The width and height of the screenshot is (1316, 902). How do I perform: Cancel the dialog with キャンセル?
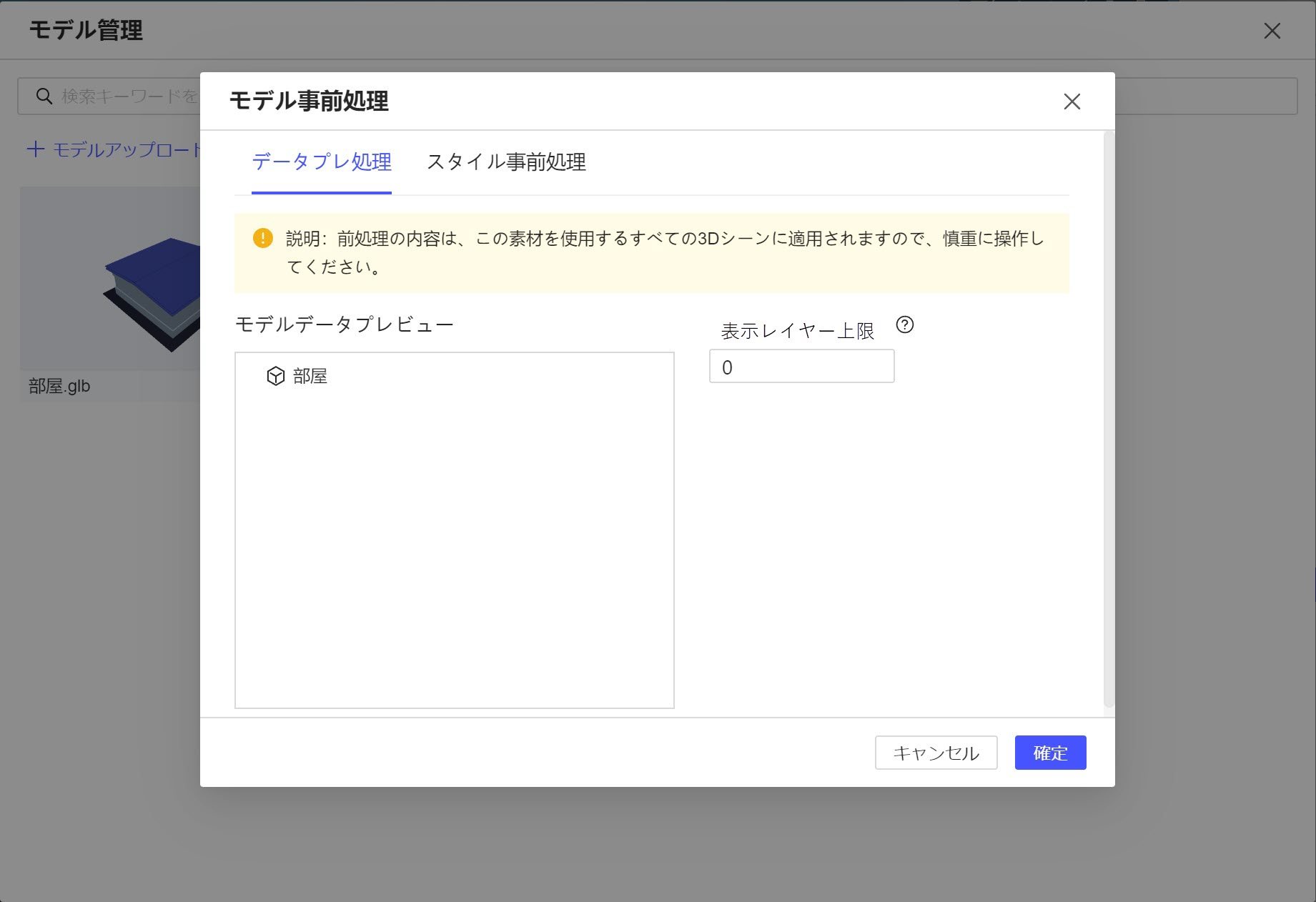click(x=936, y=752)
